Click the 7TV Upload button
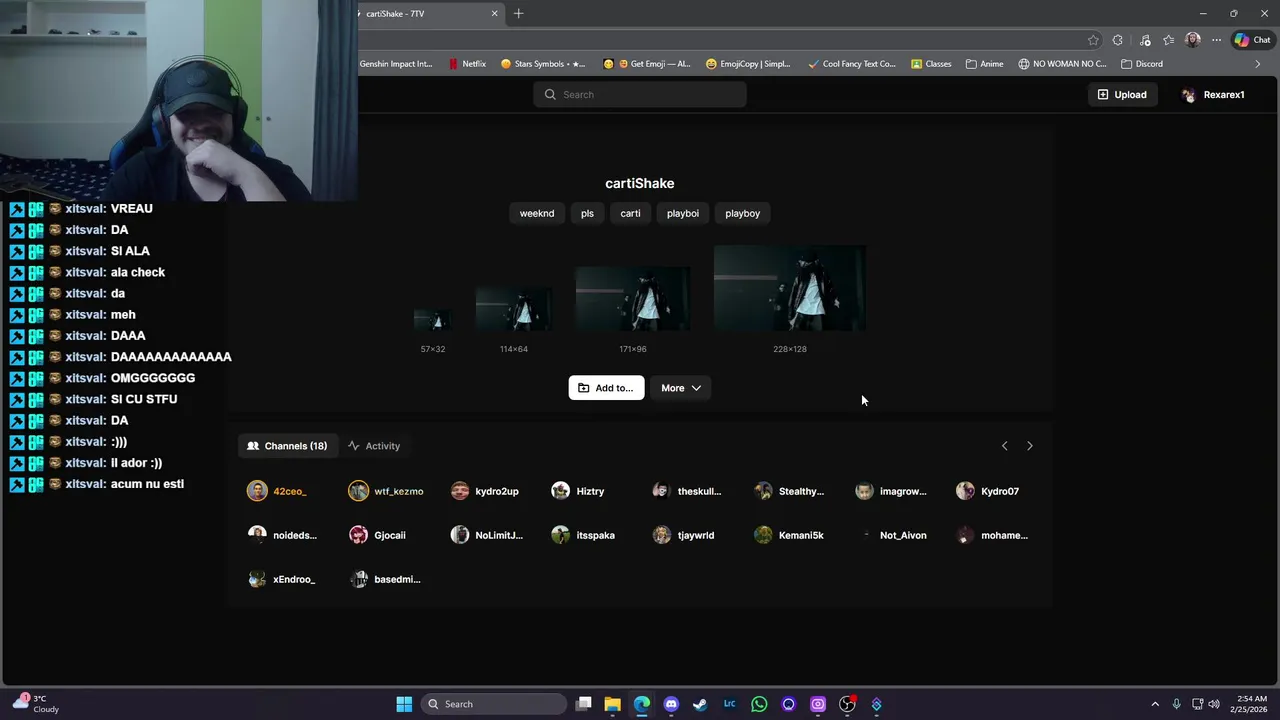 pos(1122,94)
